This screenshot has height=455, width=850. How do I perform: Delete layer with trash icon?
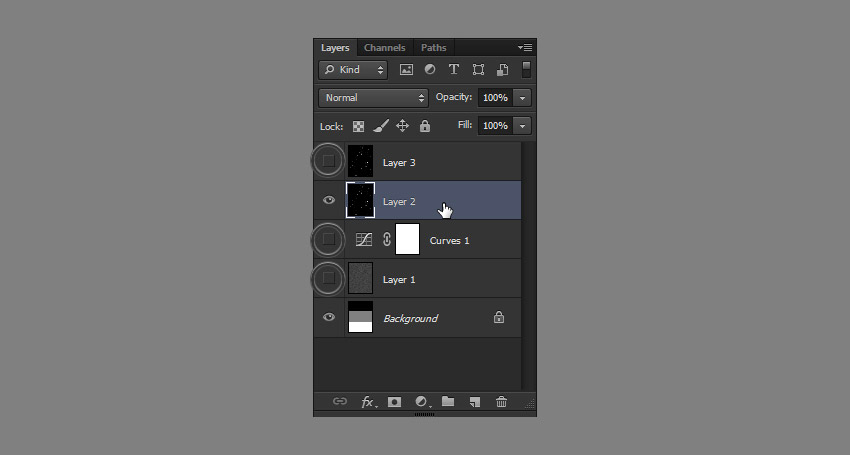pos(501,401)
